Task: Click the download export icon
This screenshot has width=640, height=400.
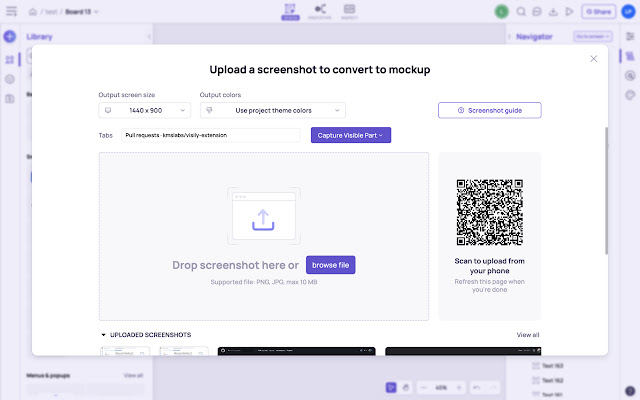Action: click(553, 11)
